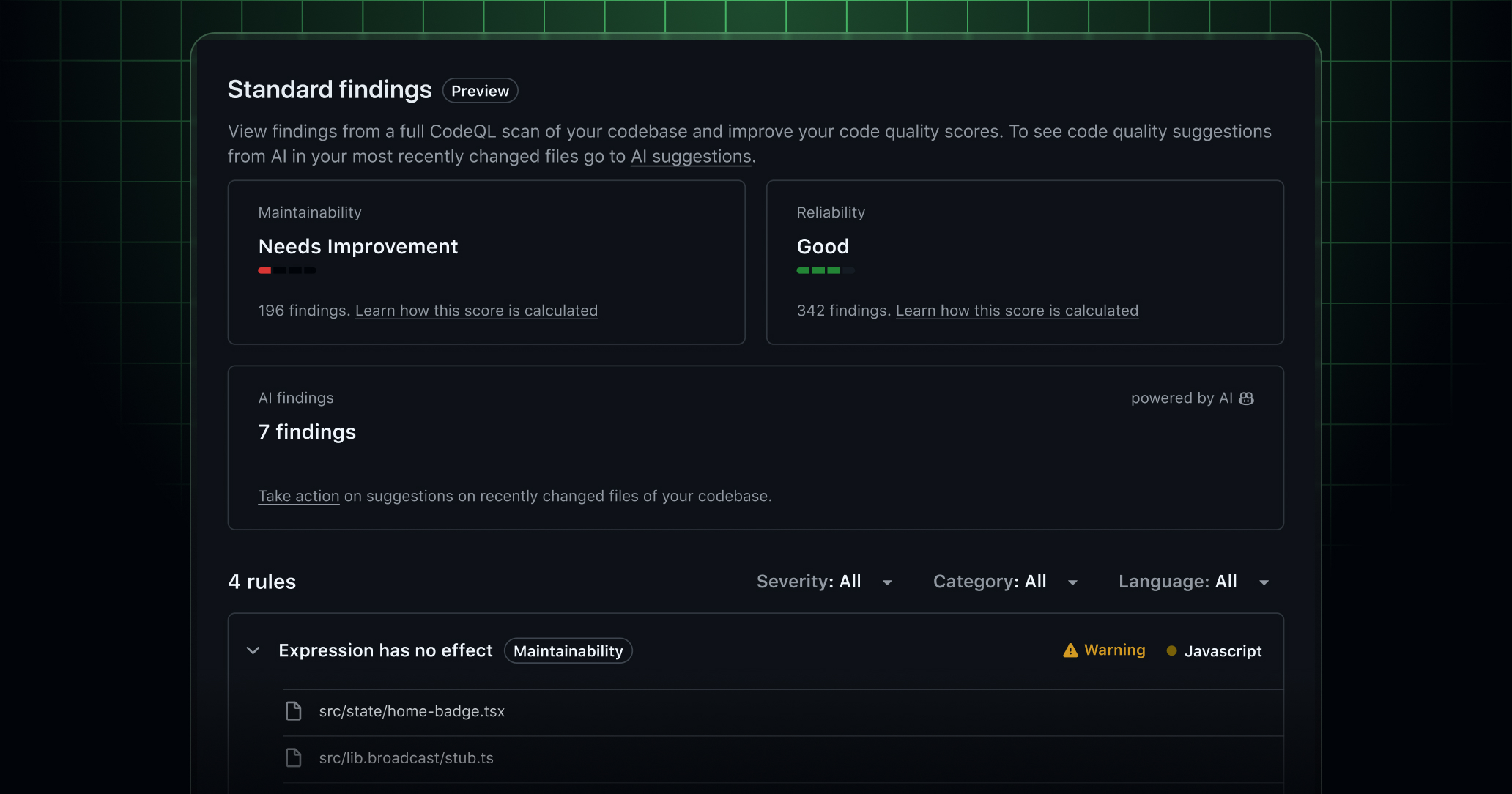Click the warning triangle icon on the rule row

pos(1070,650)
